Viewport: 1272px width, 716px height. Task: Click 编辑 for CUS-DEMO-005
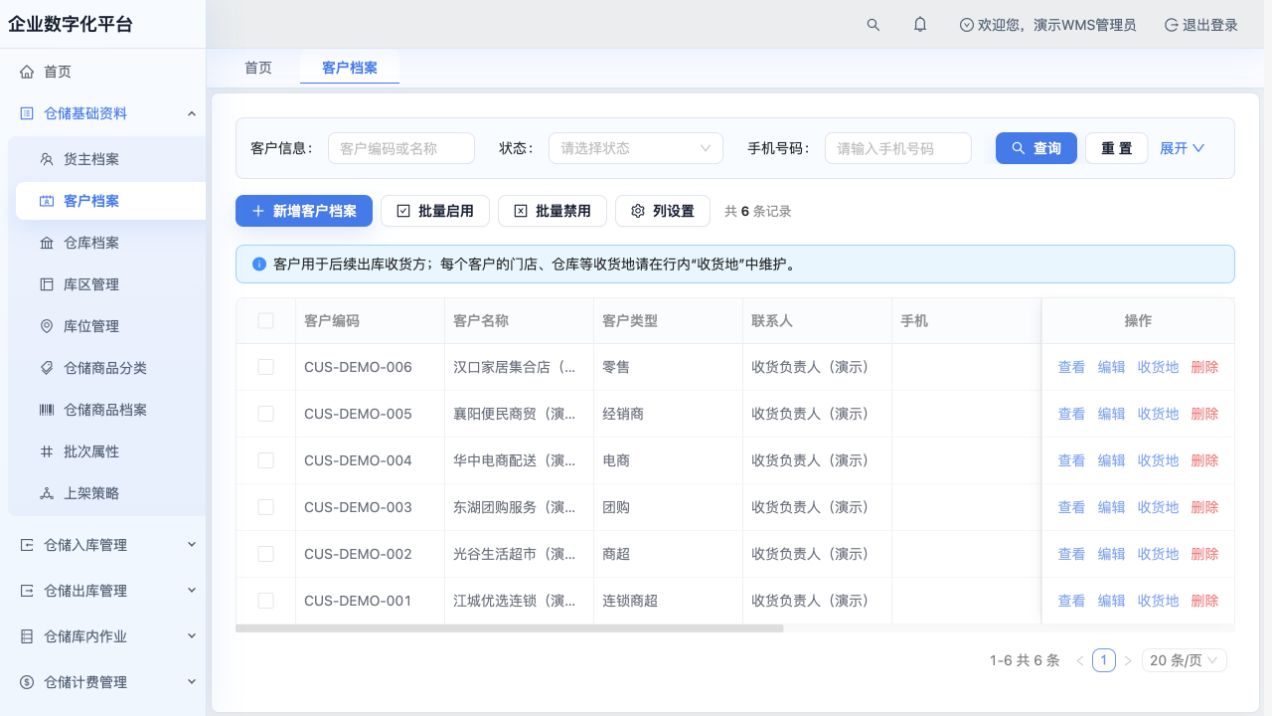tap(1111, 414)
